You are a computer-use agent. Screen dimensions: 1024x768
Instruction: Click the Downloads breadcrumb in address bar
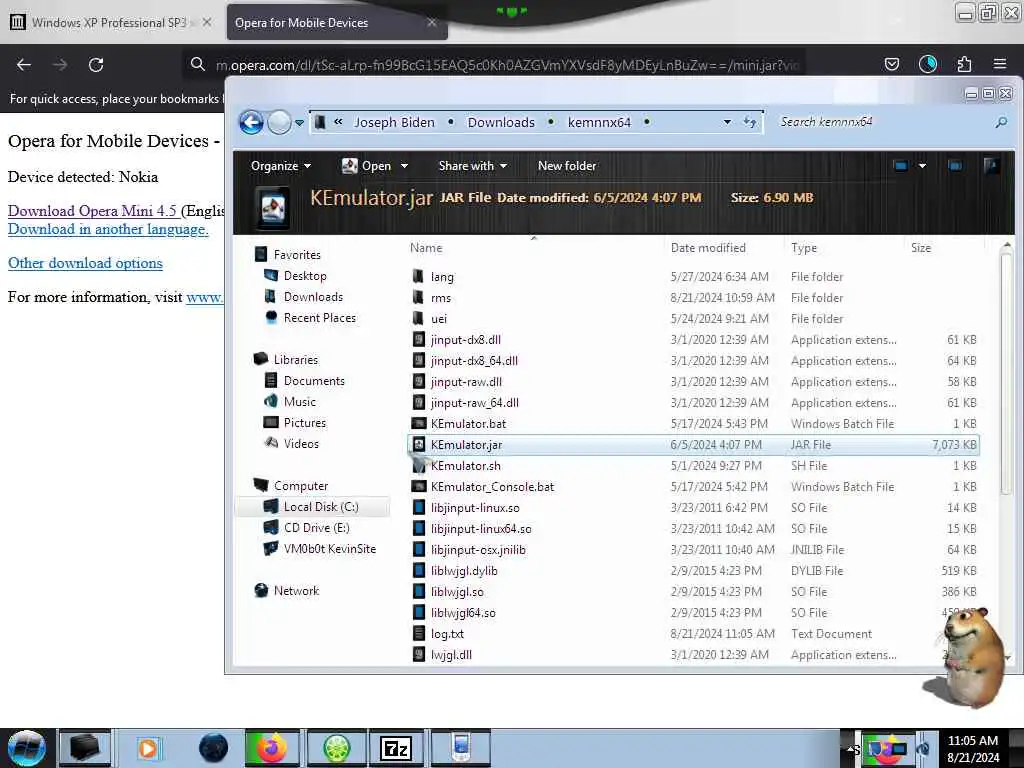(501, 122)
